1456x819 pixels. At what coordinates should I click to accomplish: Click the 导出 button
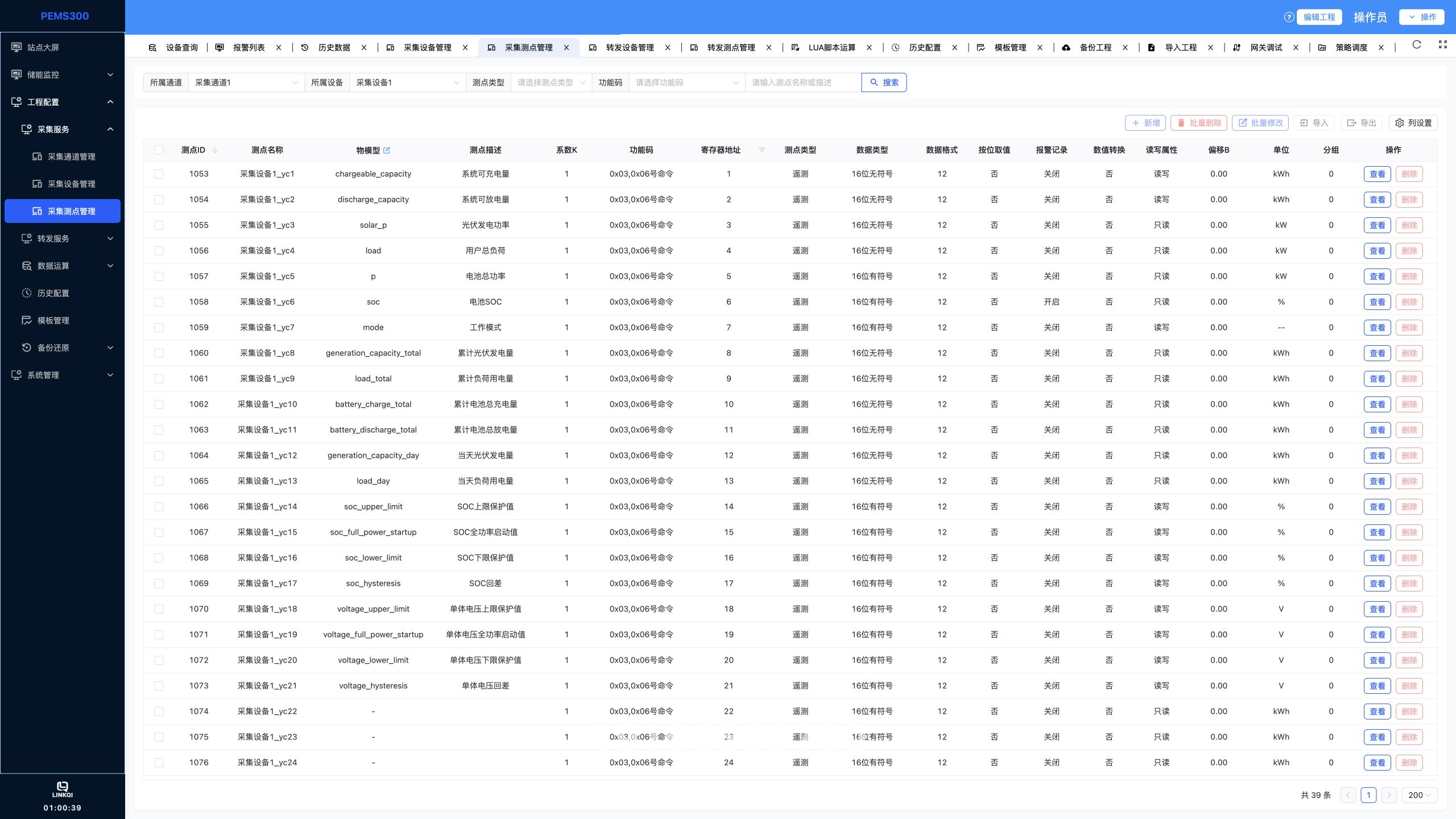(1362, 123)
